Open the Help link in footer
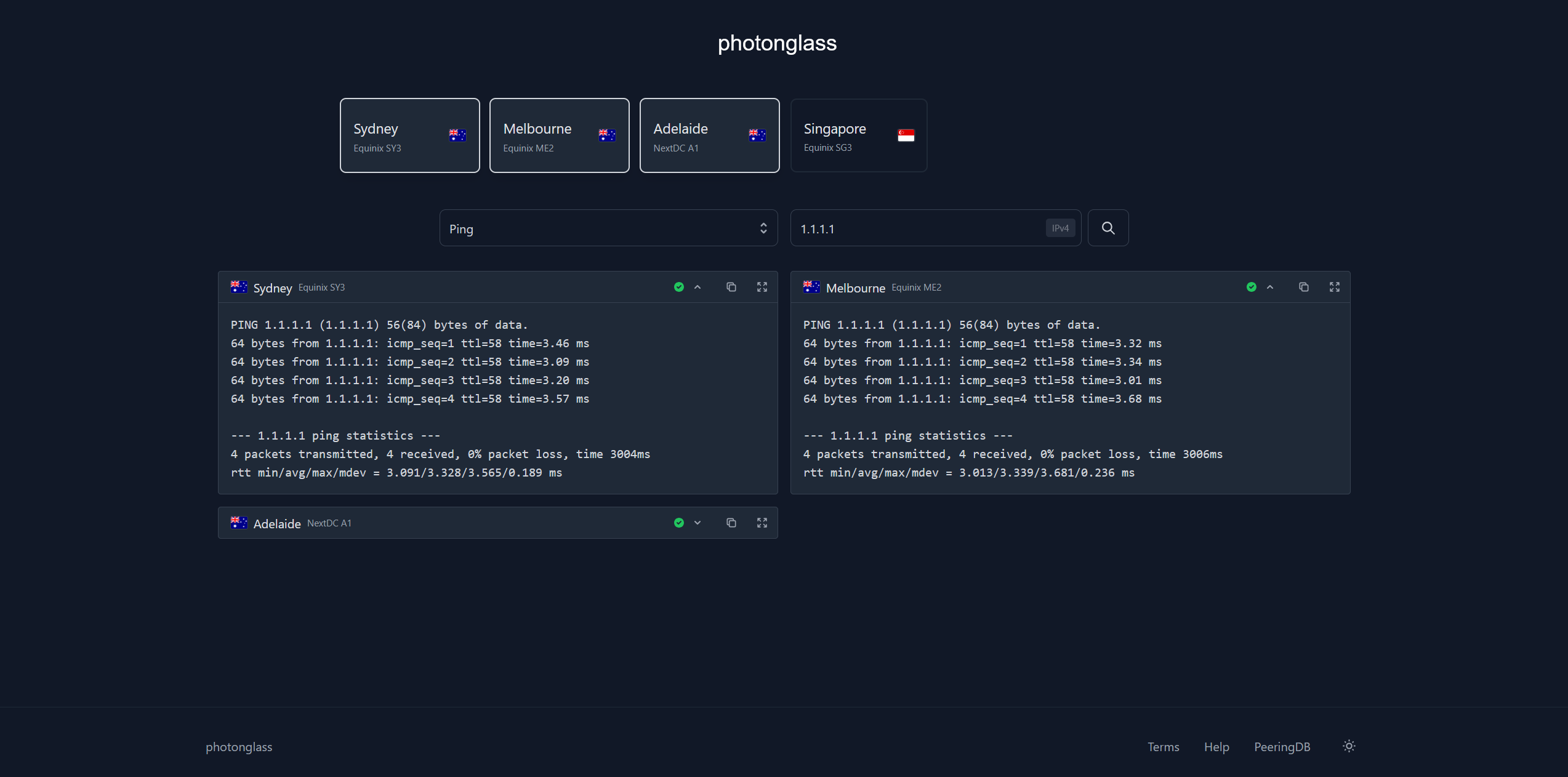The image size is (1568, 777). [1216, 747]
